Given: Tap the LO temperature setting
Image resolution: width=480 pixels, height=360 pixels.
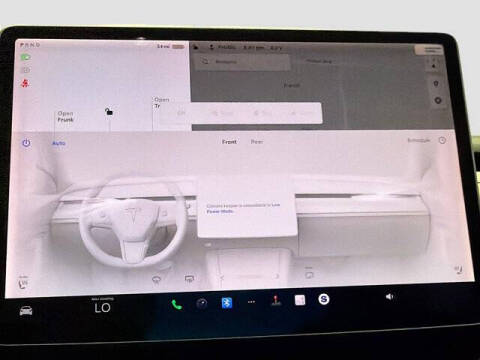Looking at the screenshot, I should [x=102, y=308].
